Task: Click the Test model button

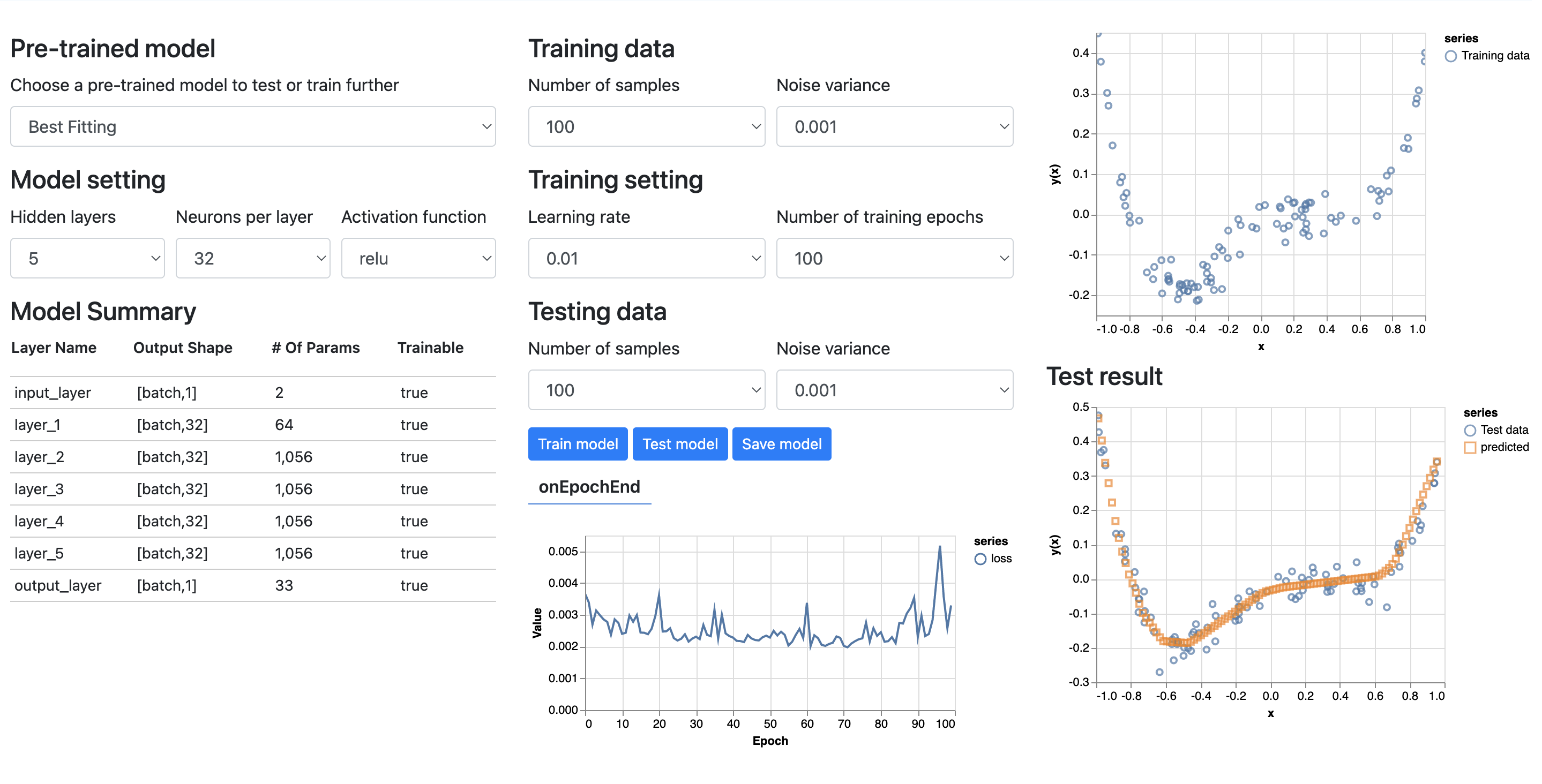Action: 679,444
